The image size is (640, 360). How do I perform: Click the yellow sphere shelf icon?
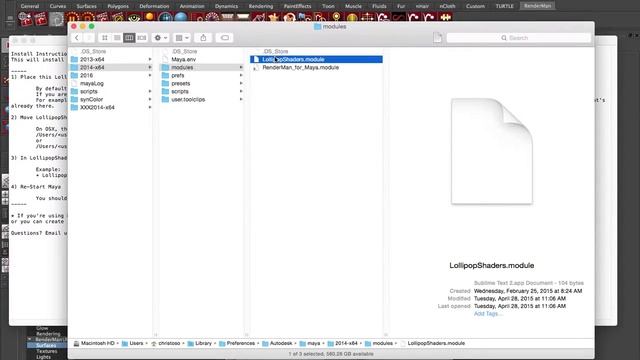(x=352, y=18)
